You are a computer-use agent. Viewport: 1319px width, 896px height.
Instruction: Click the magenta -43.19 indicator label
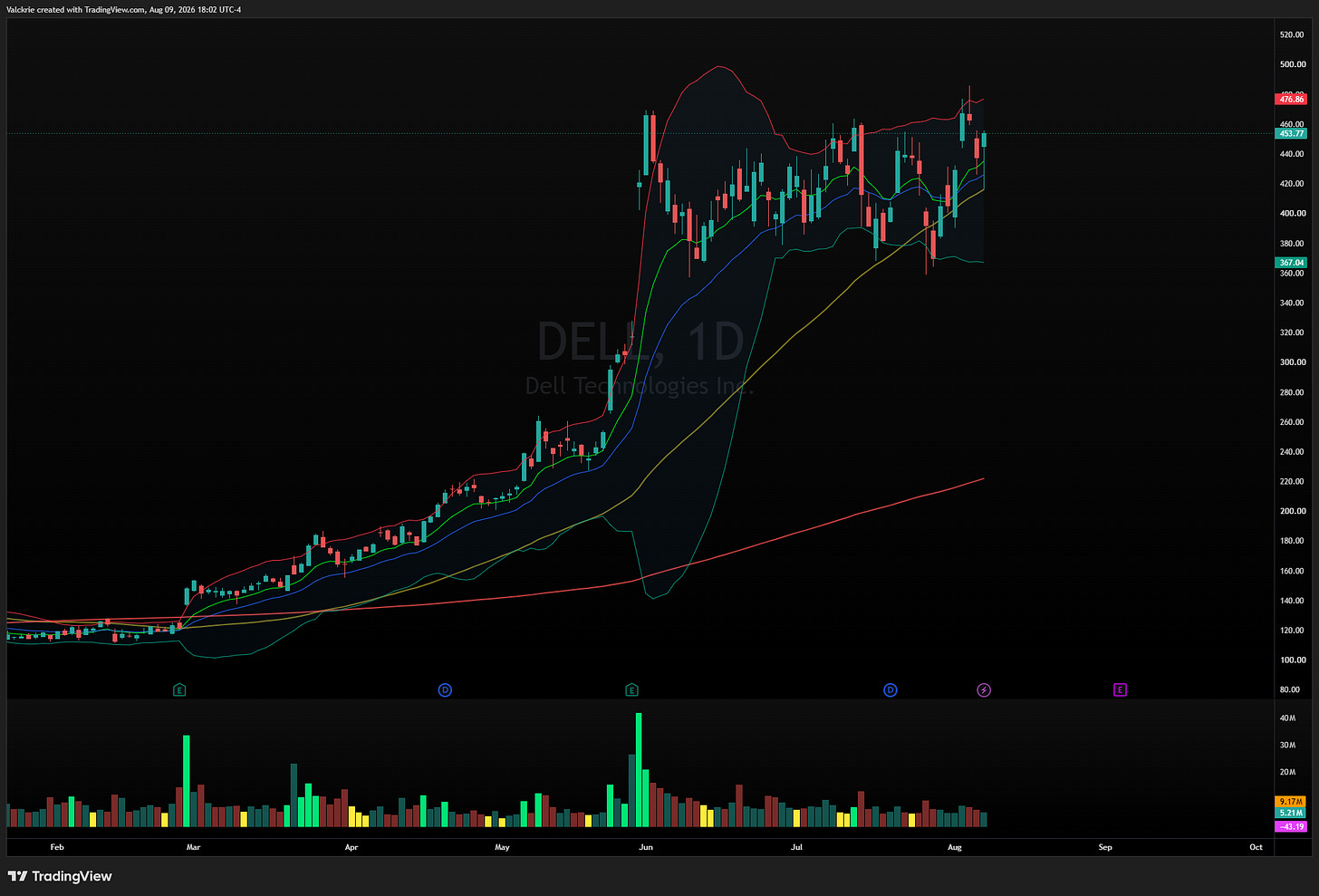[1291, 826]
